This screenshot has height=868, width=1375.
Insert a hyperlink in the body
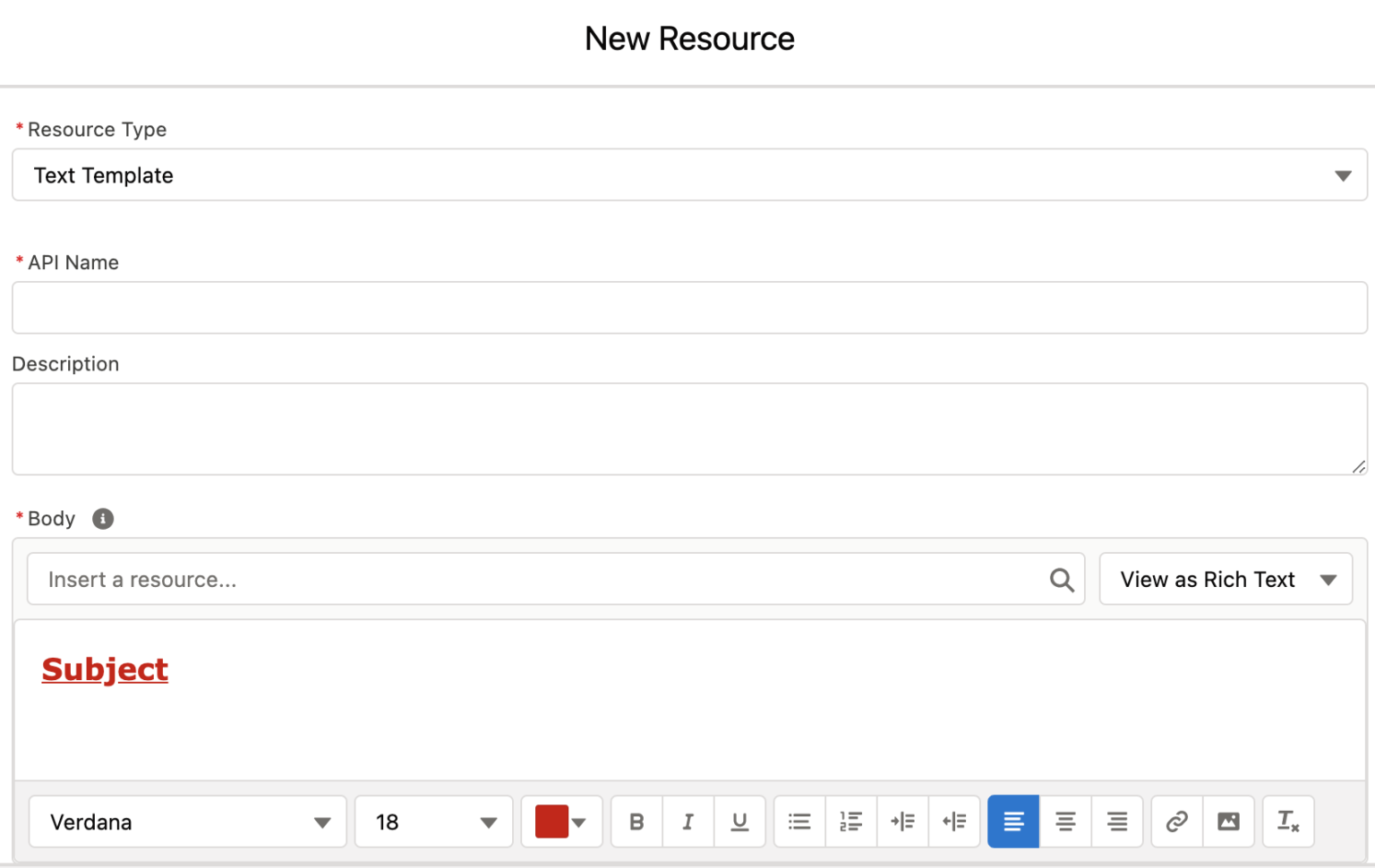tap(1175, 821)
